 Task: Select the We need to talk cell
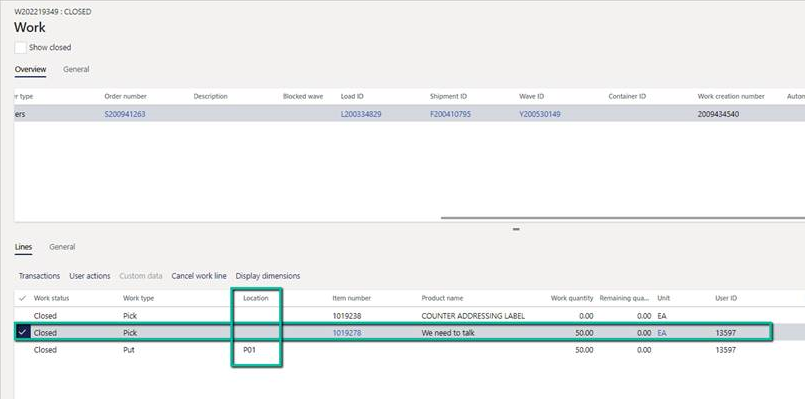click(448, 333)
